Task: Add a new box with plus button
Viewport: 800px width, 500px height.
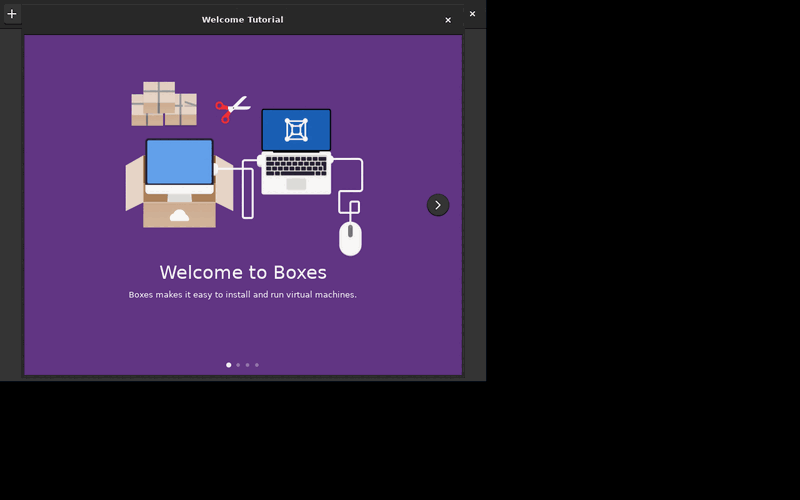Action: click(x=12, y=14)
